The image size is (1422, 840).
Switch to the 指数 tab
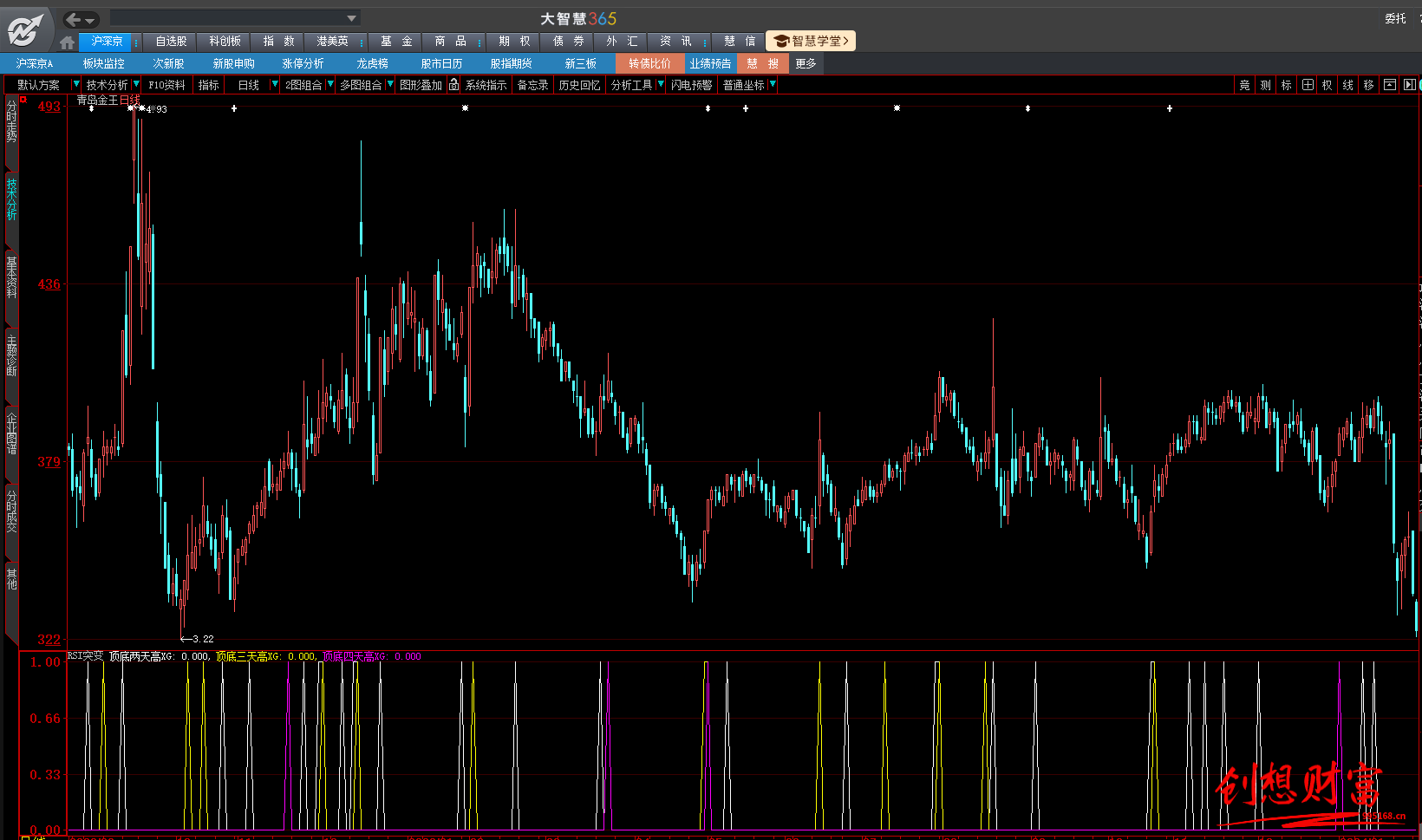coord(278,41)
